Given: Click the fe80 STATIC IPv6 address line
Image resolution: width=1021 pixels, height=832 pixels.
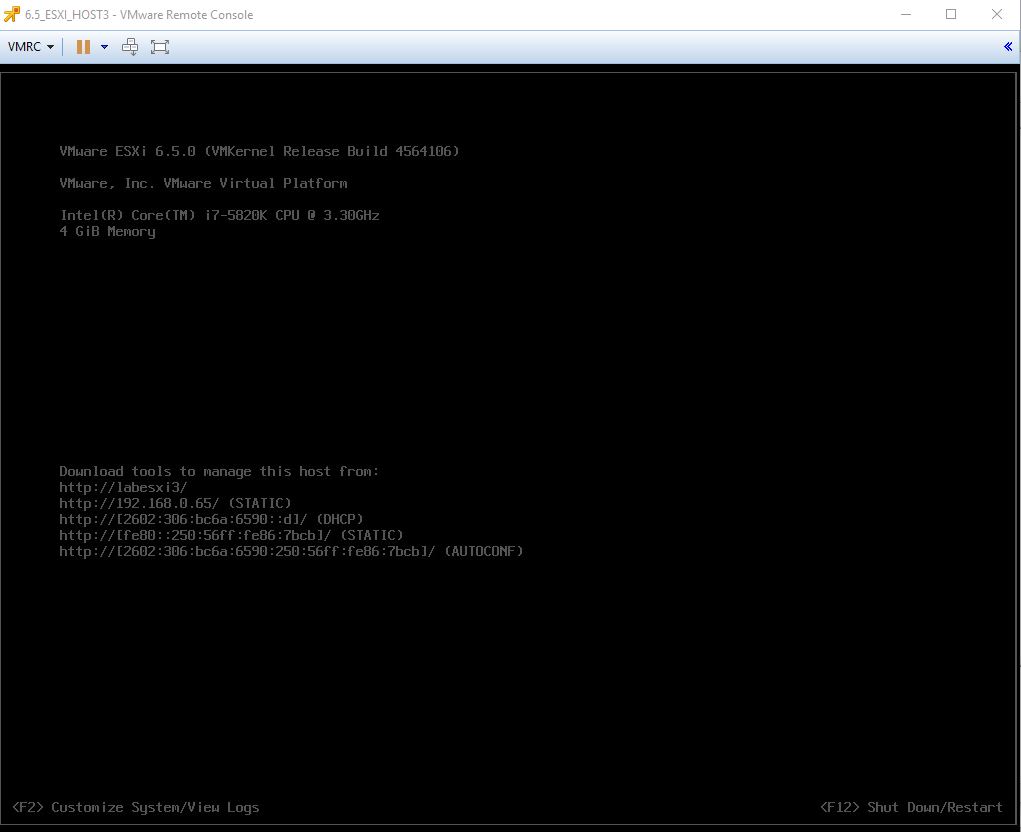Looking at the screenshot, I should (x=231, y=535).
